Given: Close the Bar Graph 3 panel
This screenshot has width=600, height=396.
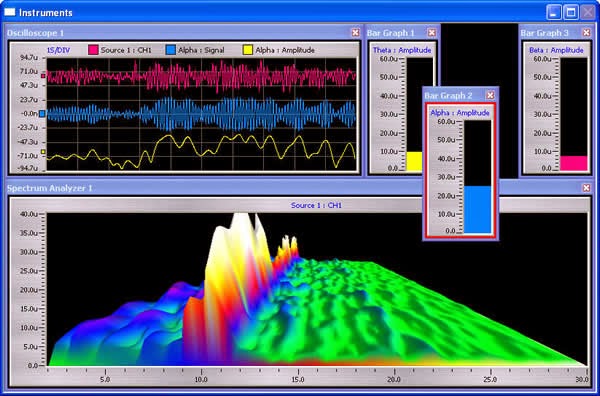Looking at the screenshot, I should pyautogui.click(x=586, y=33).
